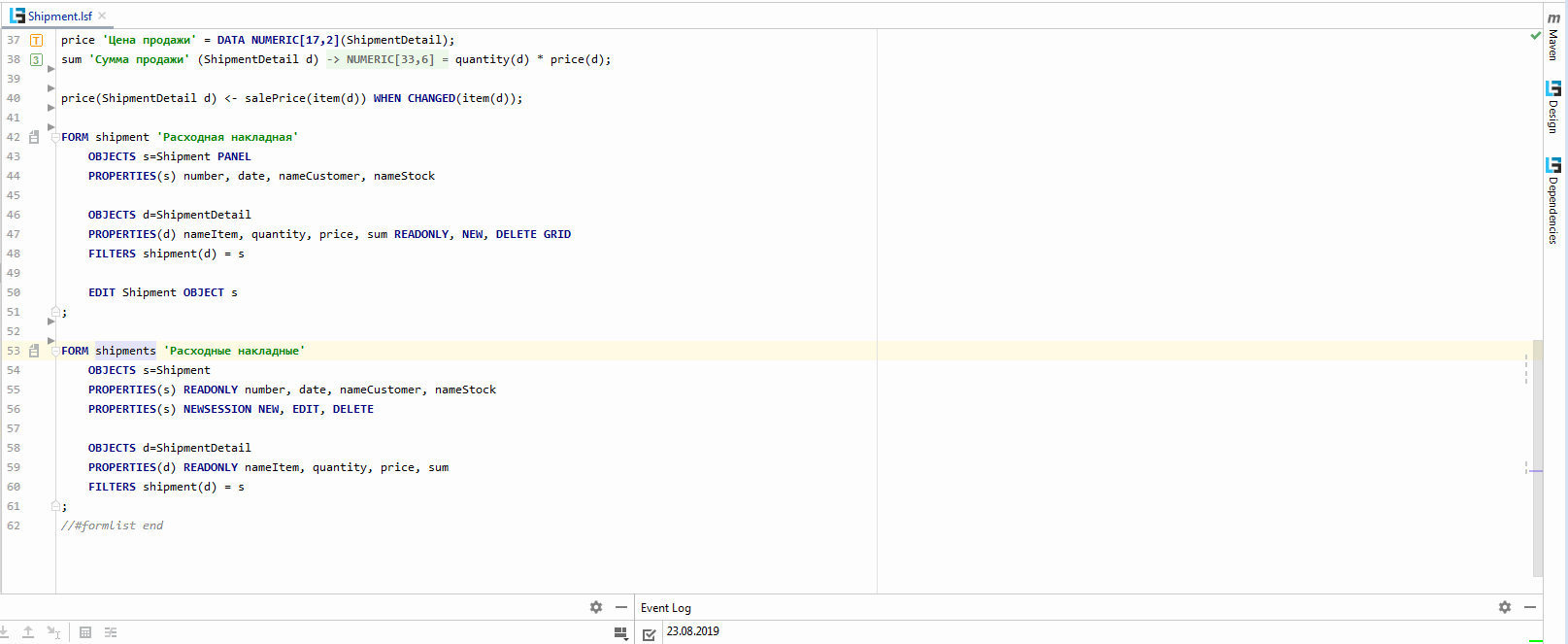Click the 23.08.2019 date entry in Event Log
1568x644 pixels.
[x=693, y=631]
